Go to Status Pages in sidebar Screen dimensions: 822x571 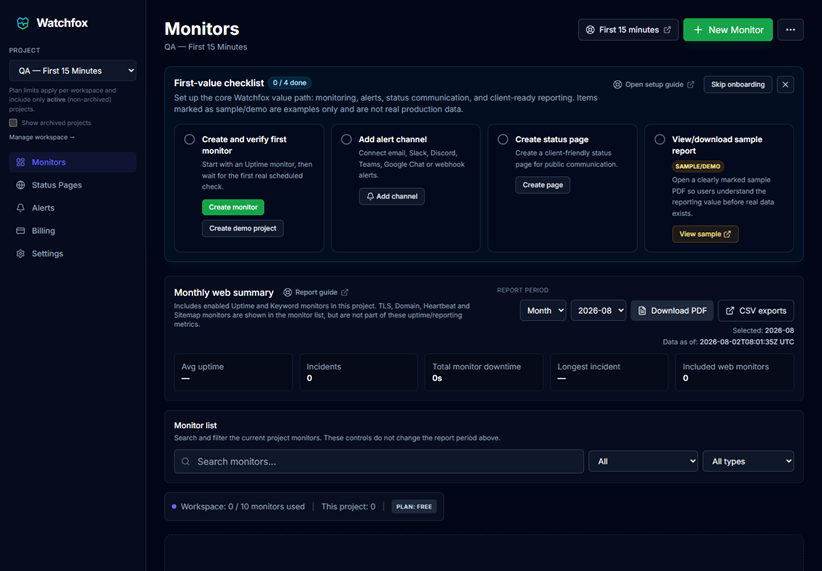tap(73, 185)
